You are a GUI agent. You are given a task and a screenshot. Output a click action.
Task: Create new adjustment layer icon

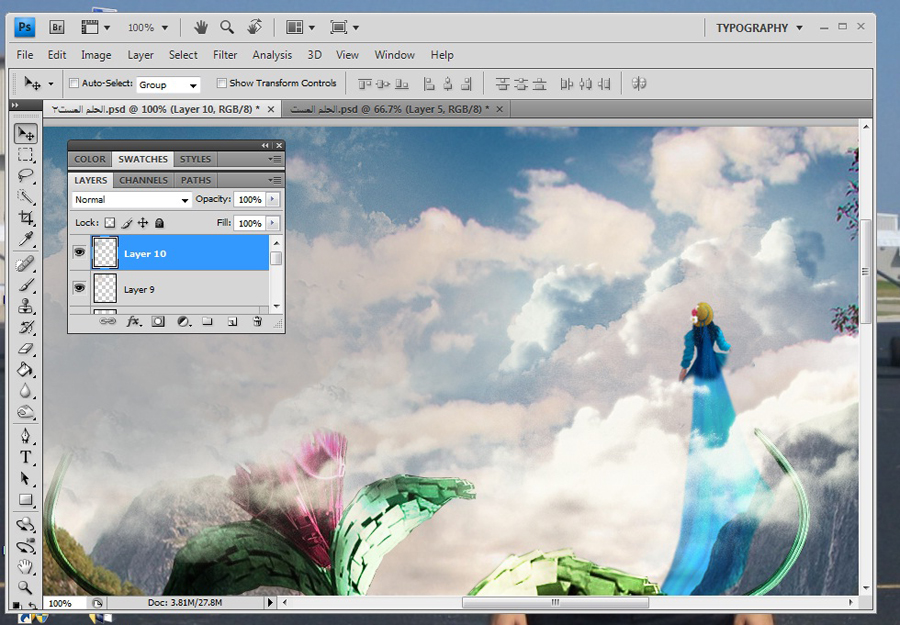[x=184, y=321]
